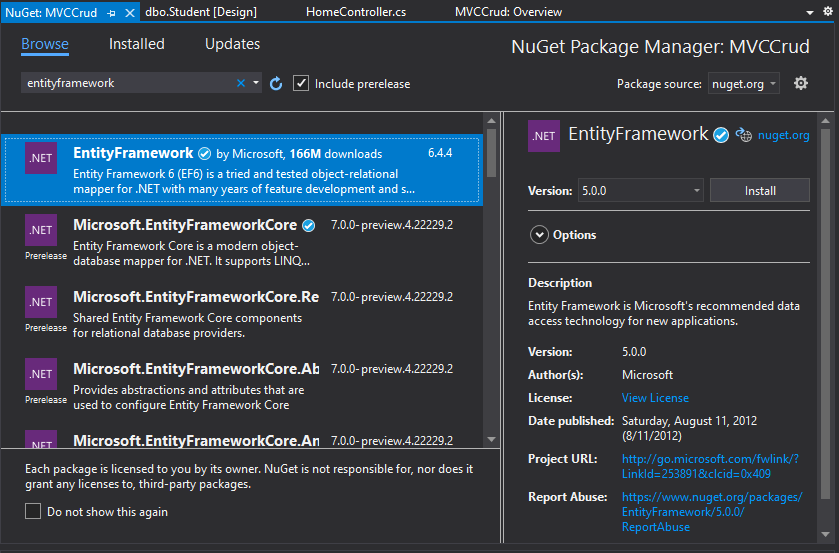Open NuGet settings gear icon
The width and height of the screenshot is (839, 553).
click(800, 84)
